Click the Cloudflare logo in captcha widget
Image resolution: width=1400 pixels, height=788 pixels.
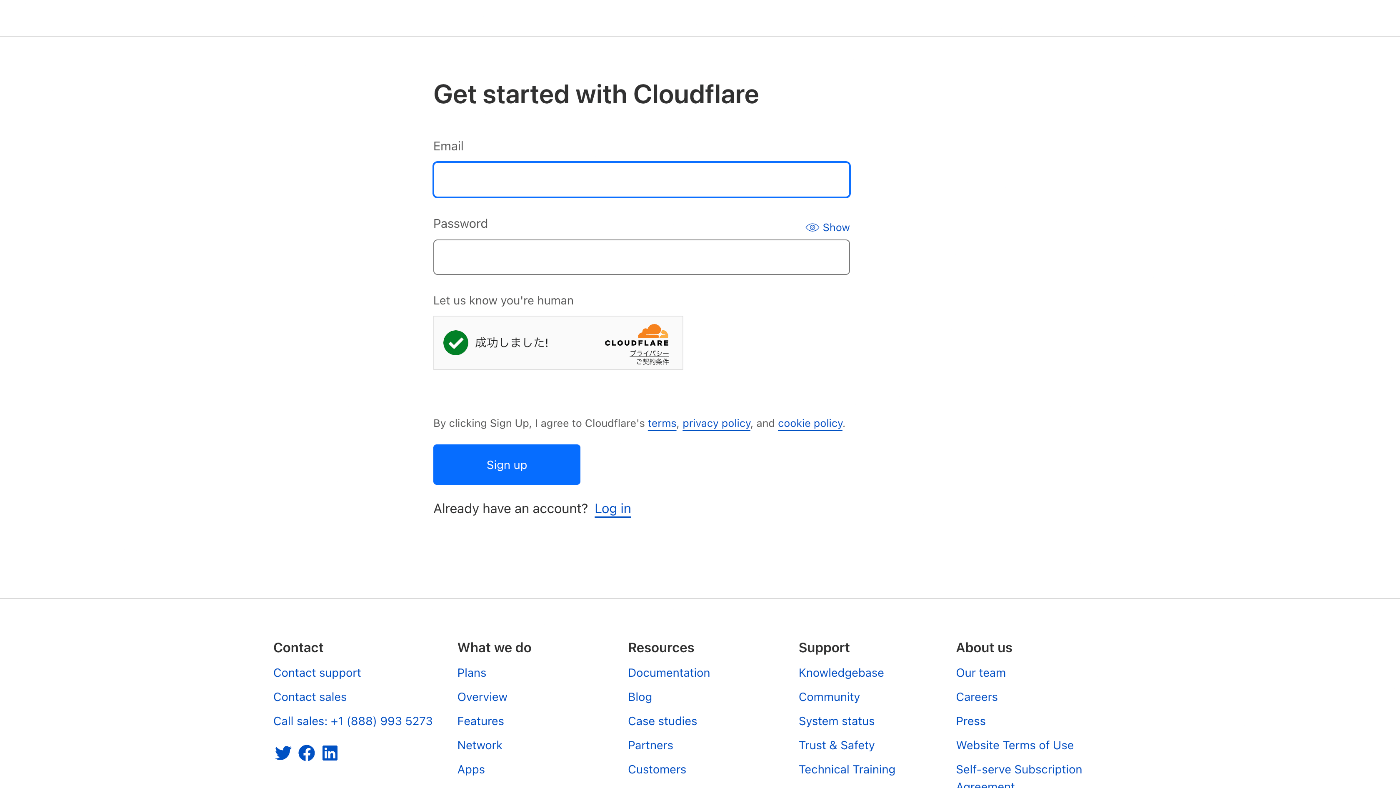[637, 335]
